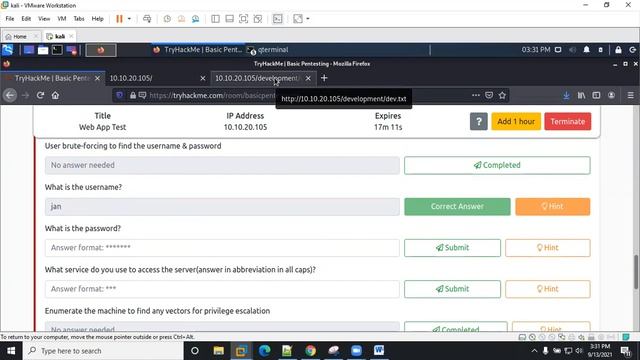Click the question mark help button
The width and height of the screenshot is (640, 360).
point(479,121)
